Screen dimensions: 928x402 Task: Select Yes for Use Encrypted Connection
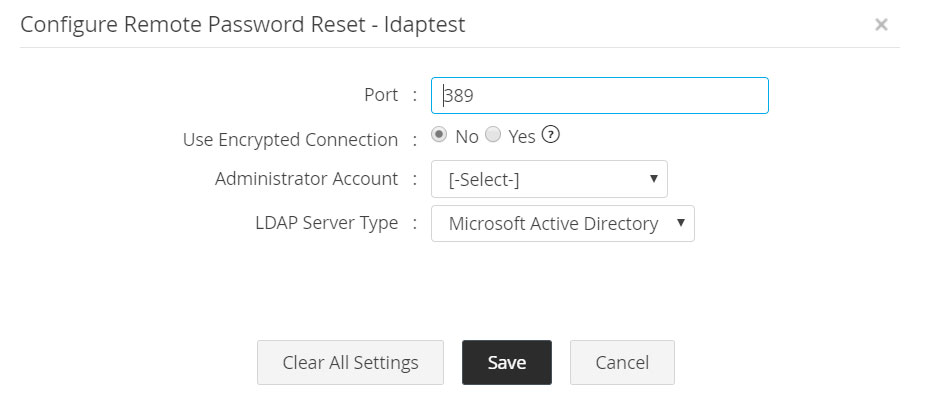[x=493, y=135]
